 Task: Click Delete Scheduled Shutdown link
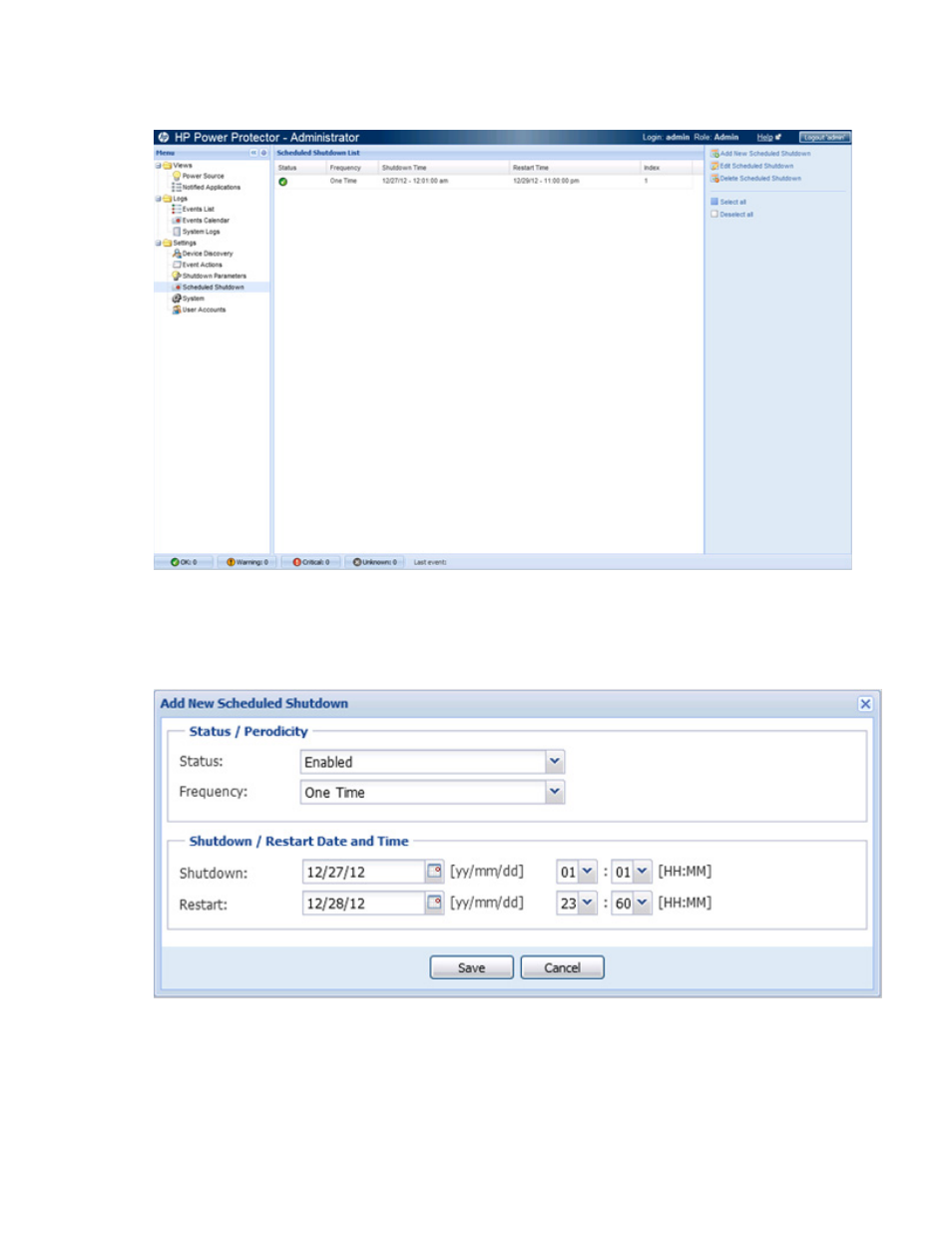[760, 179]
